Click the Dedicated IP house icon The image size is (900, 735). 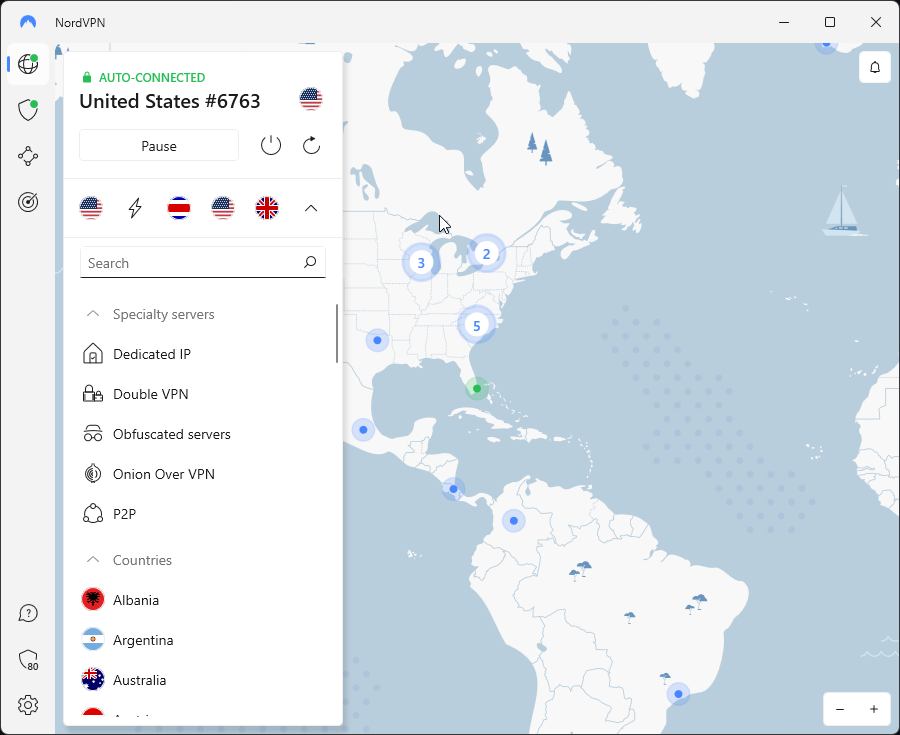point(92,354)
